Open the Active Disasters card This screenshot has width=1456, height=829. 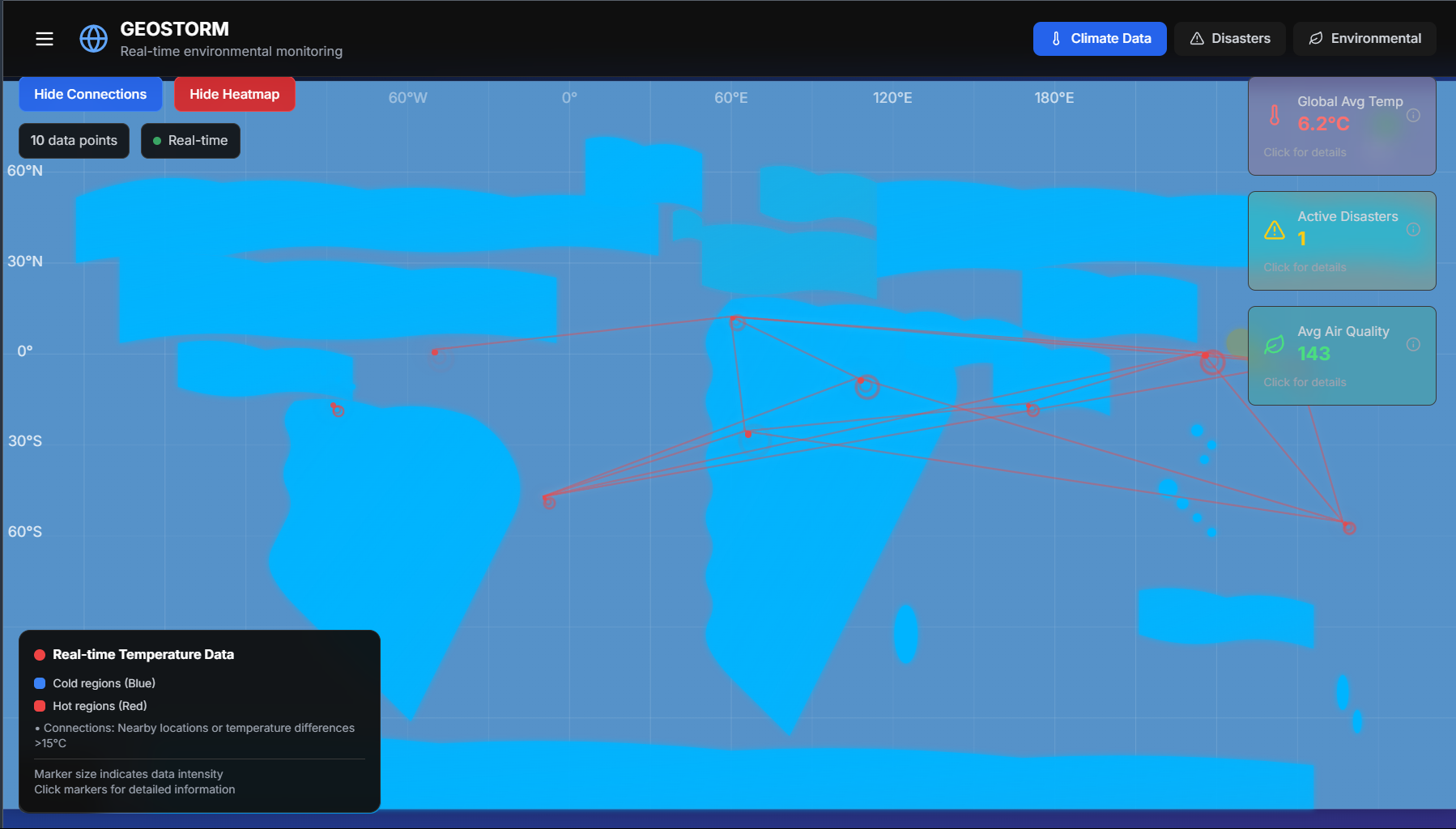[1342, 241]
